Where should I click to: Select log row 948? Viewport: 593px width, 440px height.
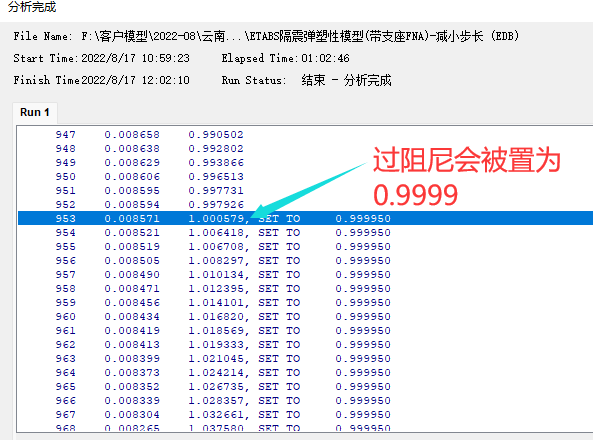305,149
